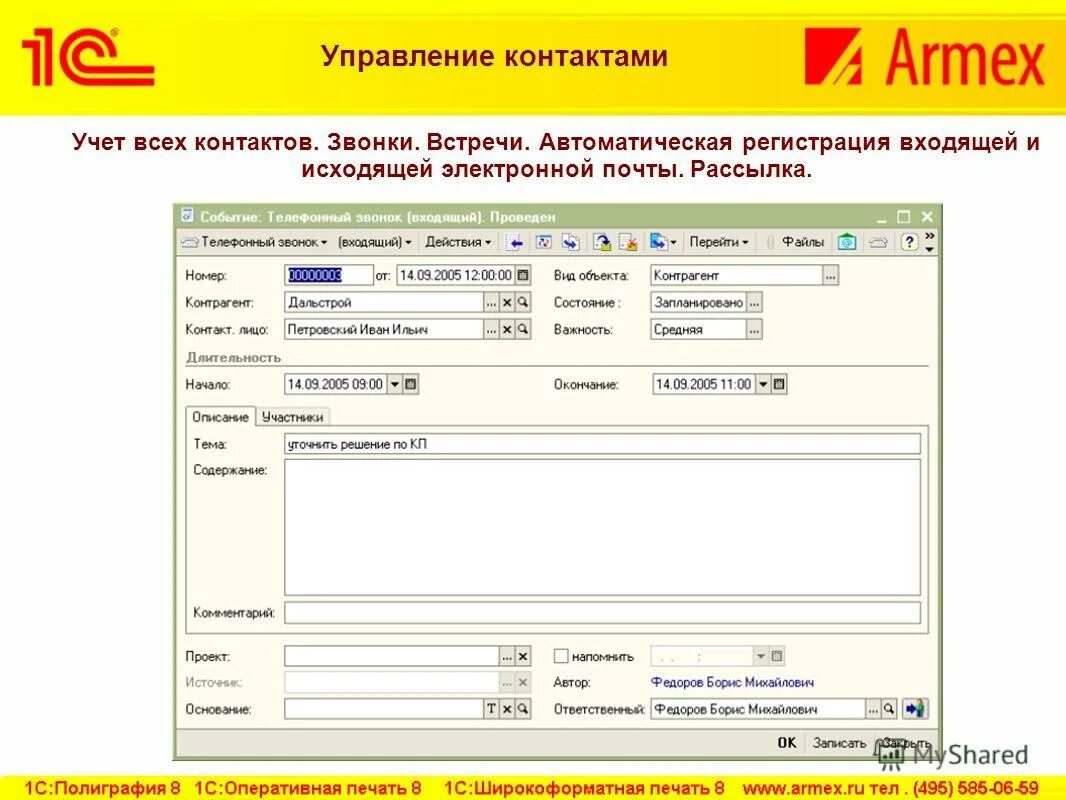Click the email send toolbar icon

[x=601, y=241]
